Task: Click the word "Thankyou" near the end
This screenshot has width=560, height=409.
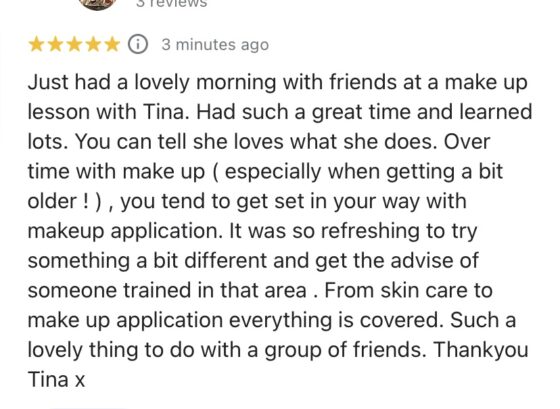Action: pos(481,350)
